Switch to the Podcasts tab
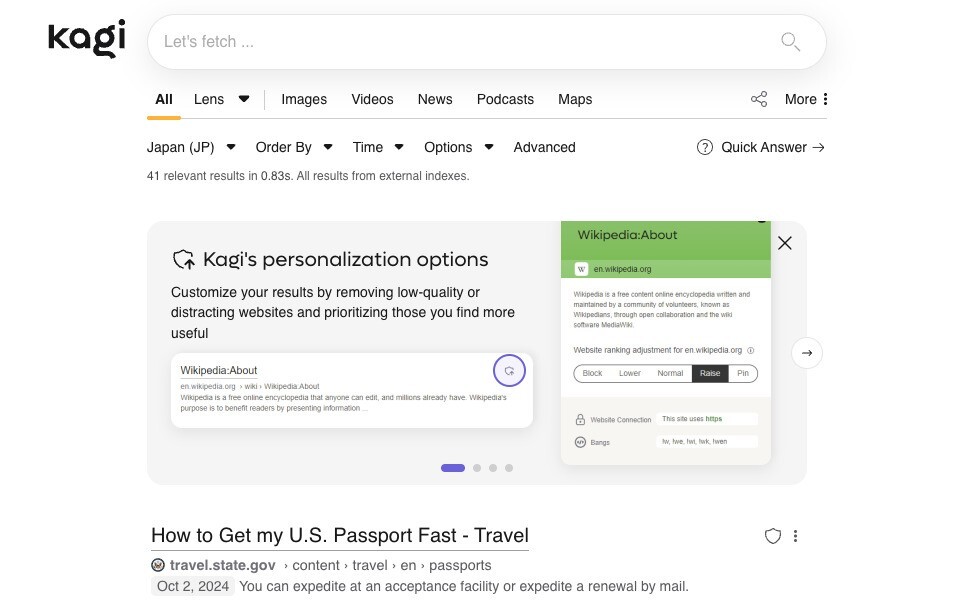The width and height of the screenshot is (977, 611). pos(505,99)
